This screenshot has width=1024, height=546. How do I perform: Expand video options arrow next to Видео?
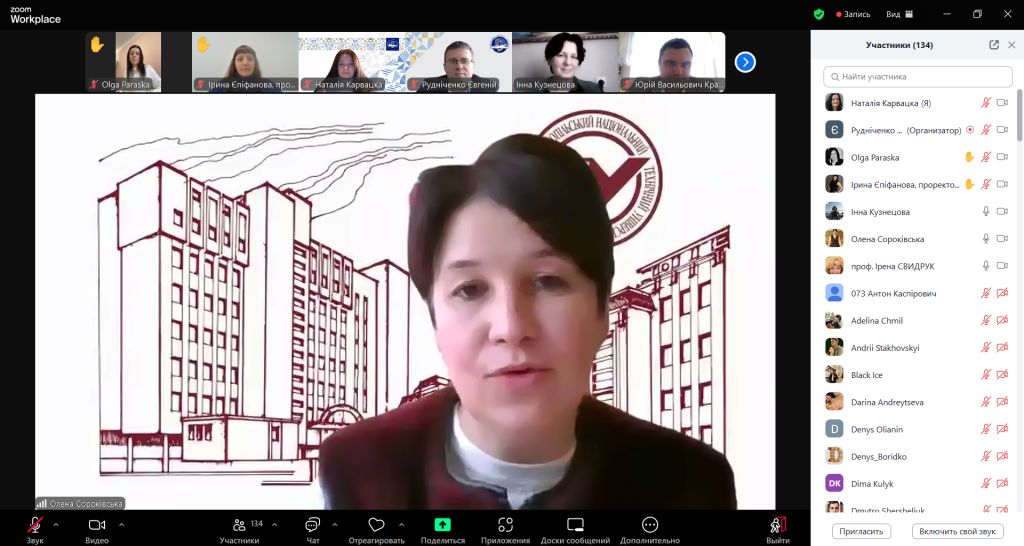pos(121,524)
